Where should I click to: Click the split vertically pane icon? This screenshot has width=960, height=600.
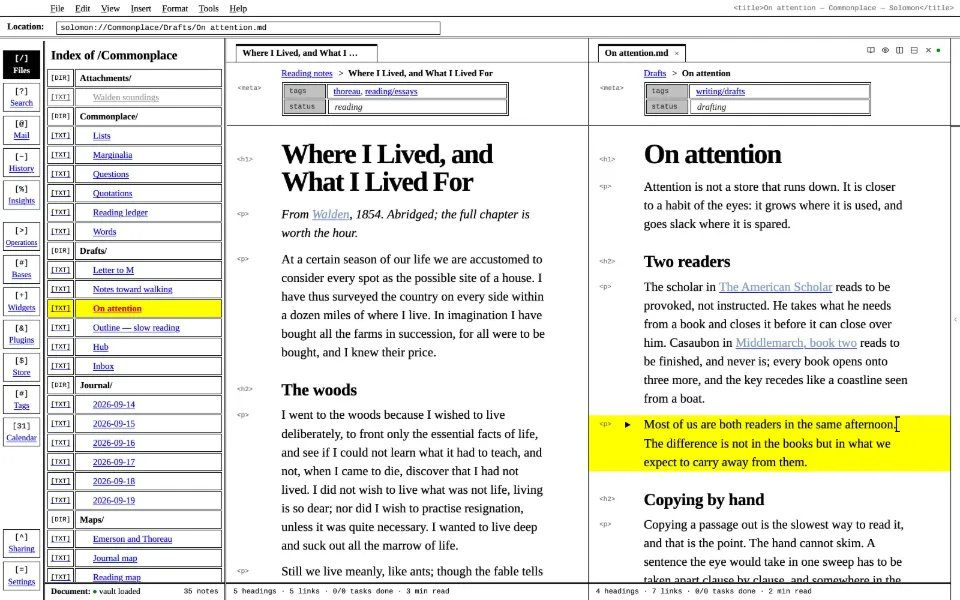(x=899, y=50)
